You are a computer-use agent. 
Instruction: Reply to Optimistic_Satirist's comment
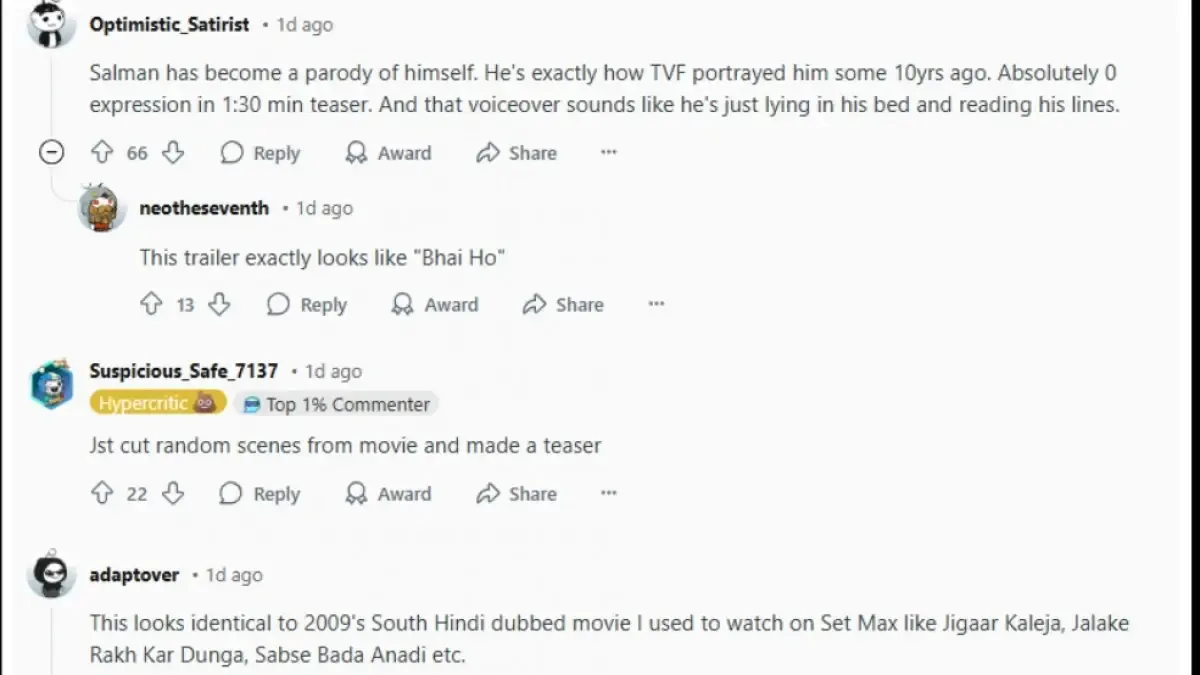(x=260, y=153)
